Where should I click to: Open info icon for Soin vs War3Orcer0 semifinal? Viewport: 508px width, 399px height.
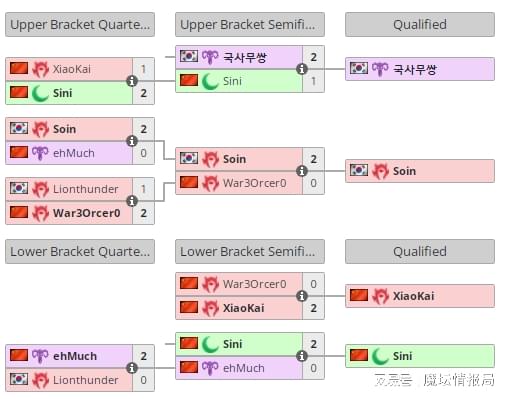(302, 171)
